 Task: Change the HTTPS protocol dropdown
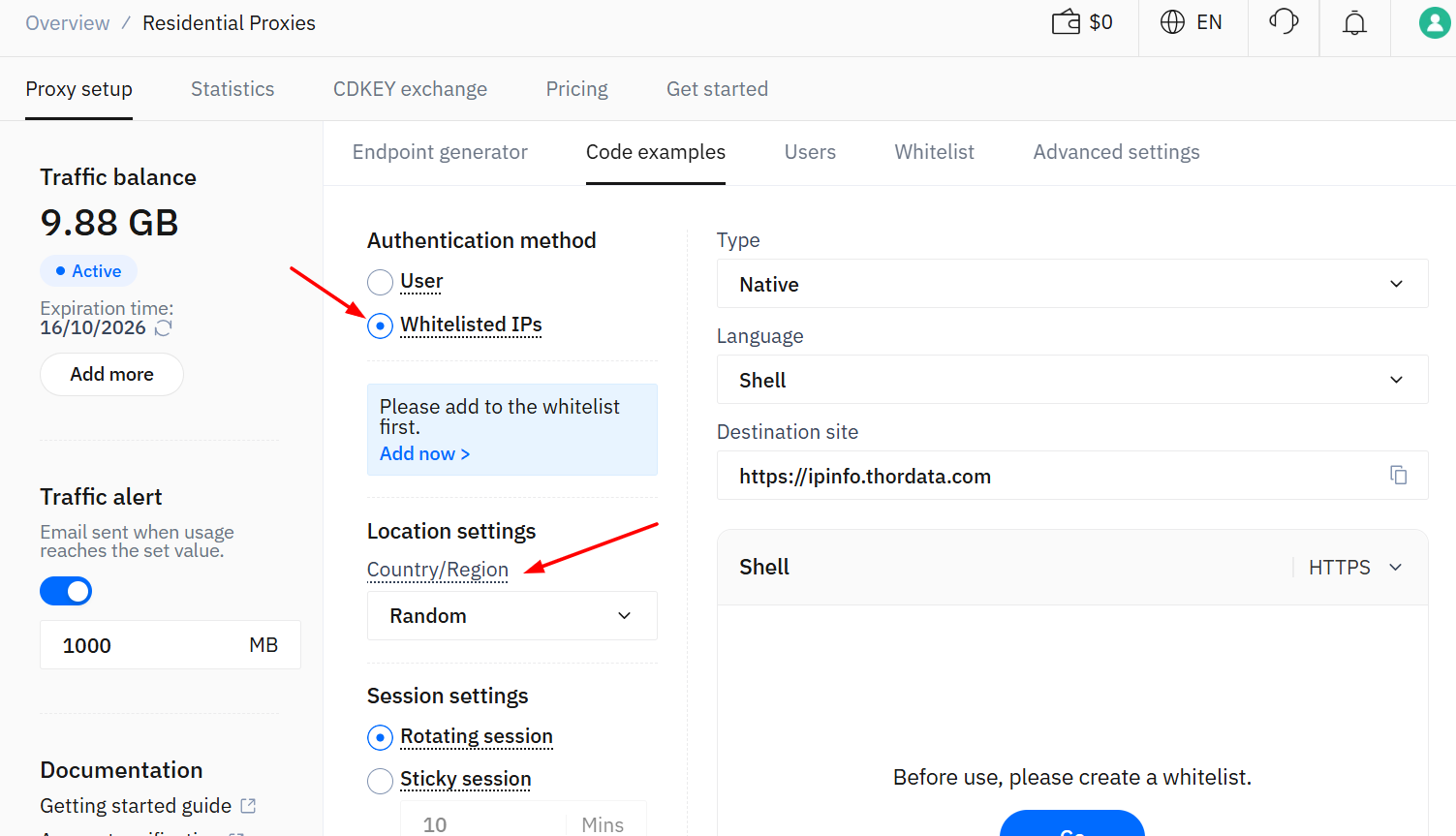pos(1355,567)
